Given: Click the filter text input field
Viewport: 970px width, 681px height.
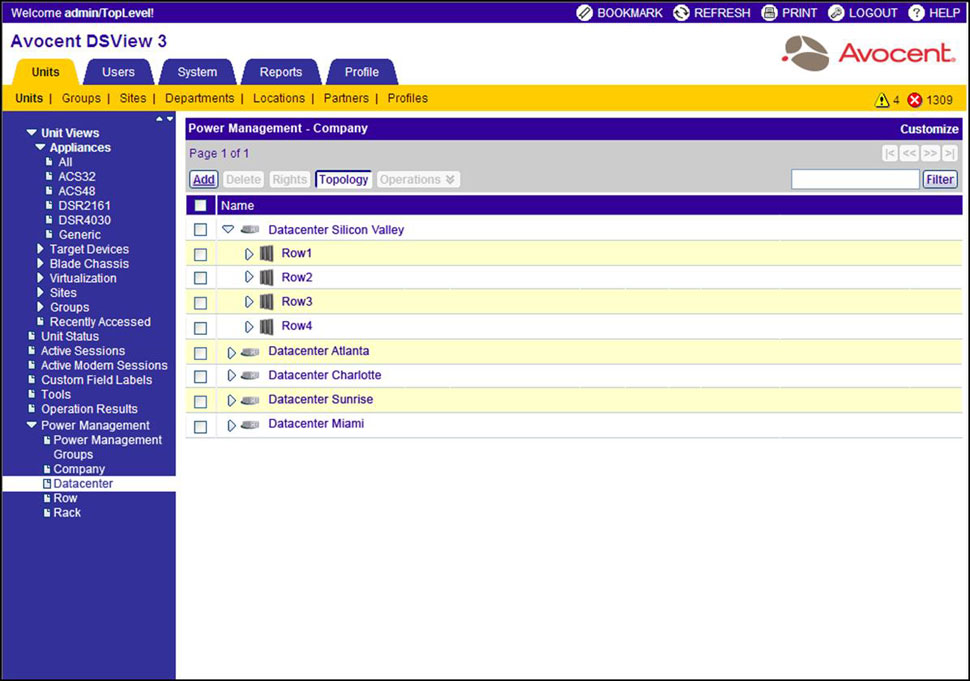Looking at the screenshot, I should [x=855, y=180].
